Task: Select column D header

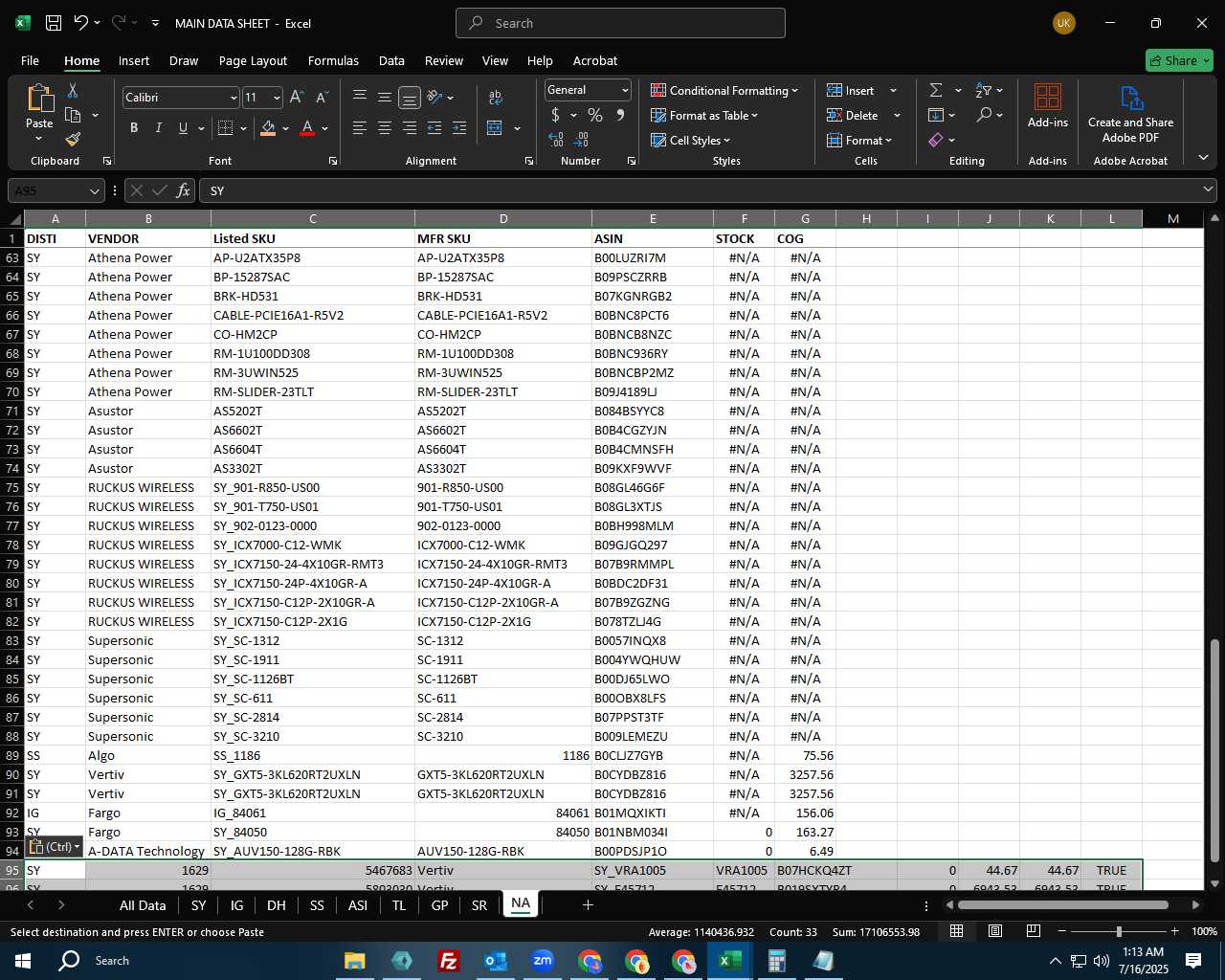Action: pos(503,218)
